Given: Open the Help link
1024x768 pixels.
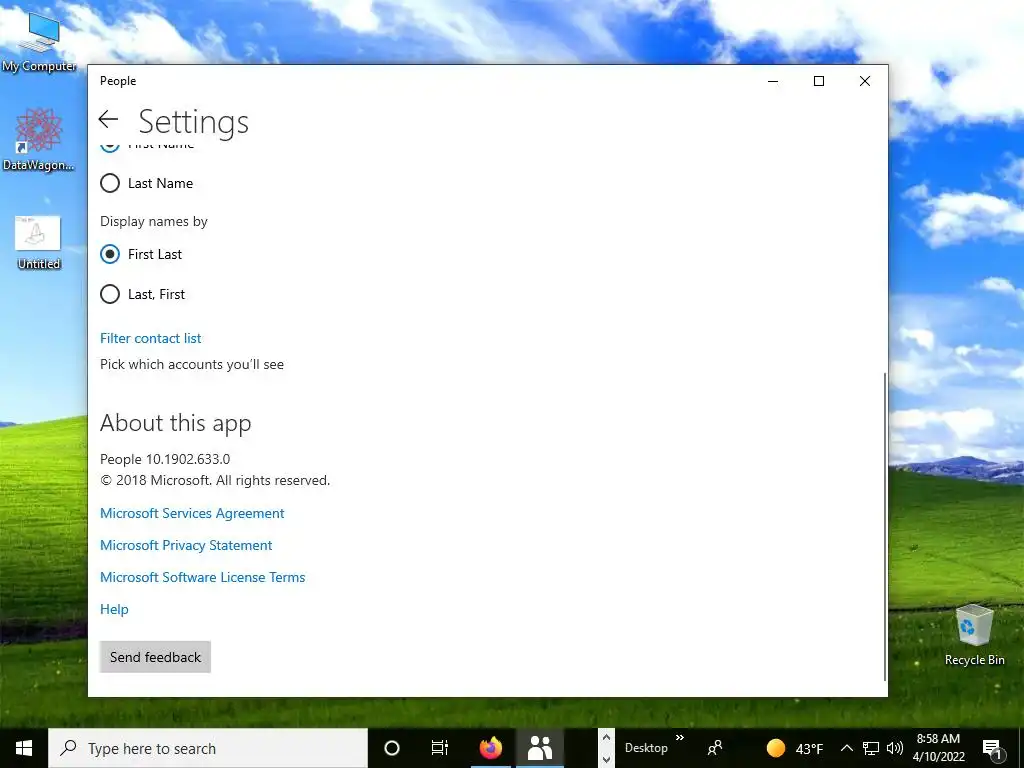Looking at the screenshot, I should pos(114,609).
